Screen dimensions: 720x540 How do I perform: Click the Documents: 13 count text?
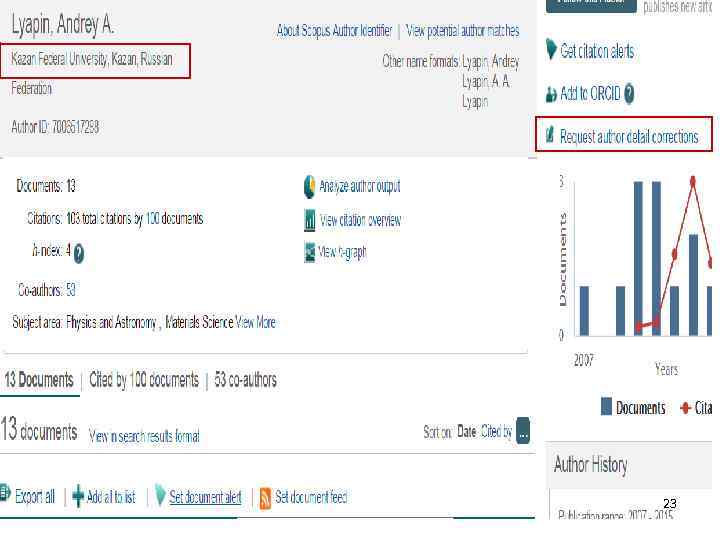tap(46, 186)
